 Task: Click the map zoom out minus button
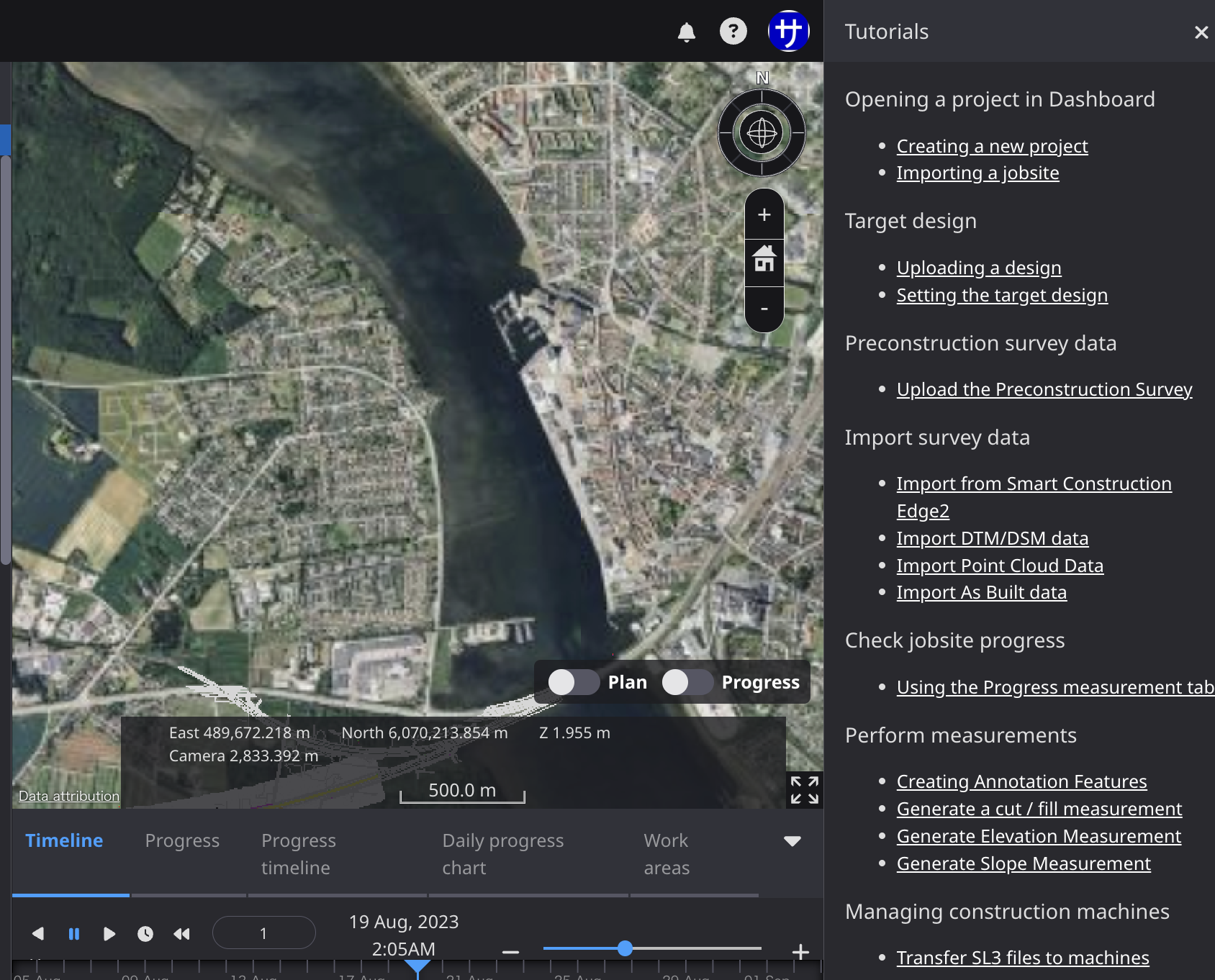(x=764, y=309)
